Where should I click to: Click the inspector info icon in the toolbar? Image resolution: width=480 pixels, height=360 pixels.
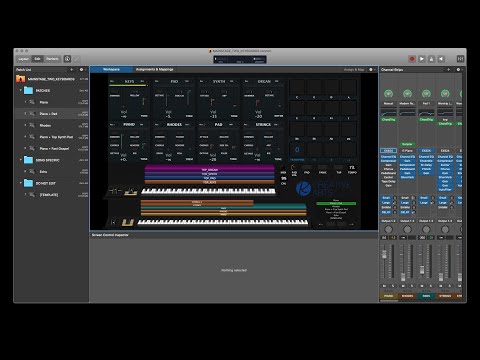[x=67, y=59]
